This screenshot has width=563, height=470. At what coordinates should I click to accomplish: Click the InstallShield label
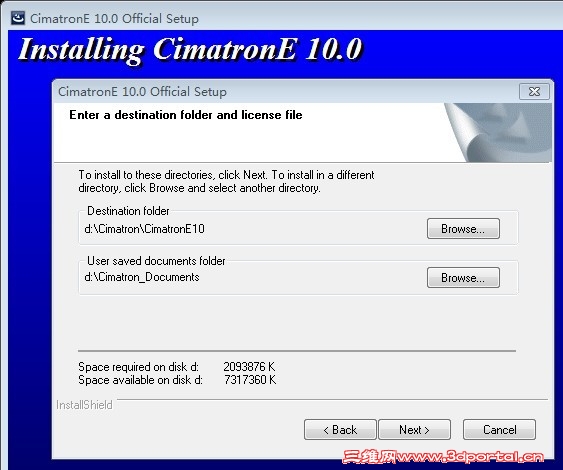point(84,405)
